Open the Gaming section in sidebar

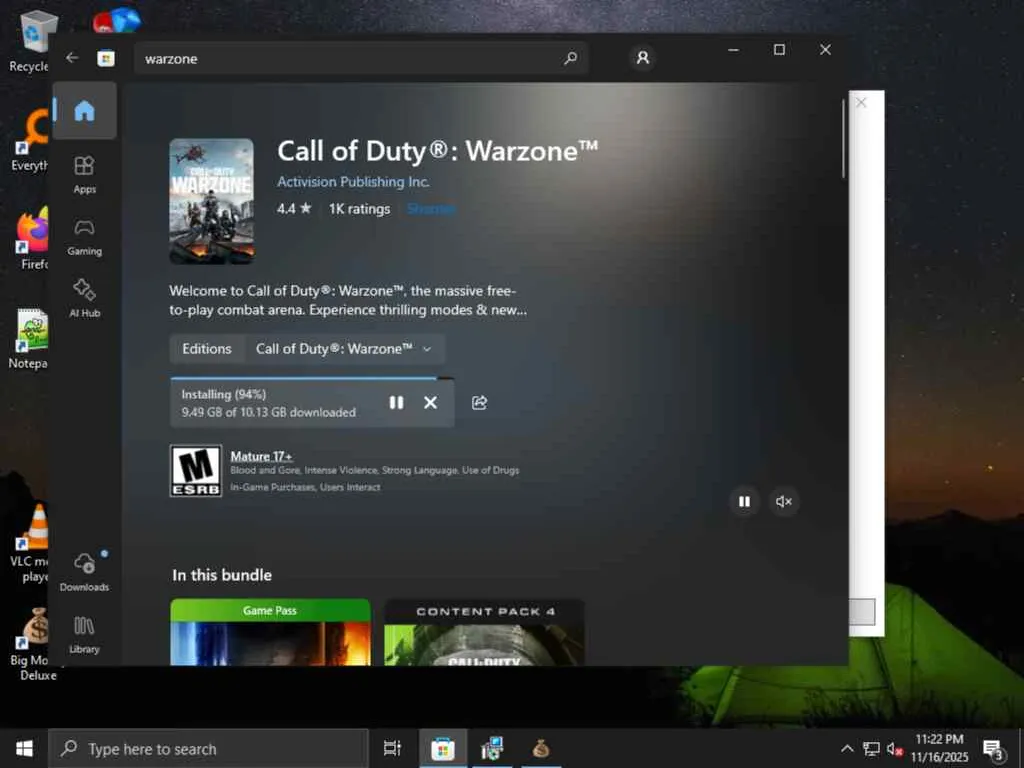pos(85,236)
